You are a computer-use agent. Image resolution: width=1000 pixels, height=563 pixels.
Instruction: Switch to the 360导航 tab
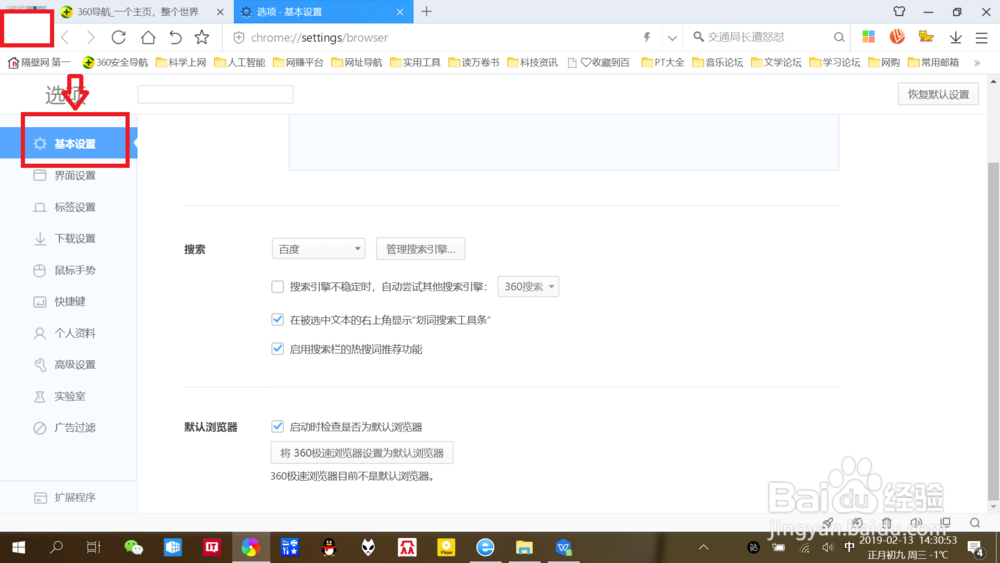pyautogui.click(x=138, y=12)
